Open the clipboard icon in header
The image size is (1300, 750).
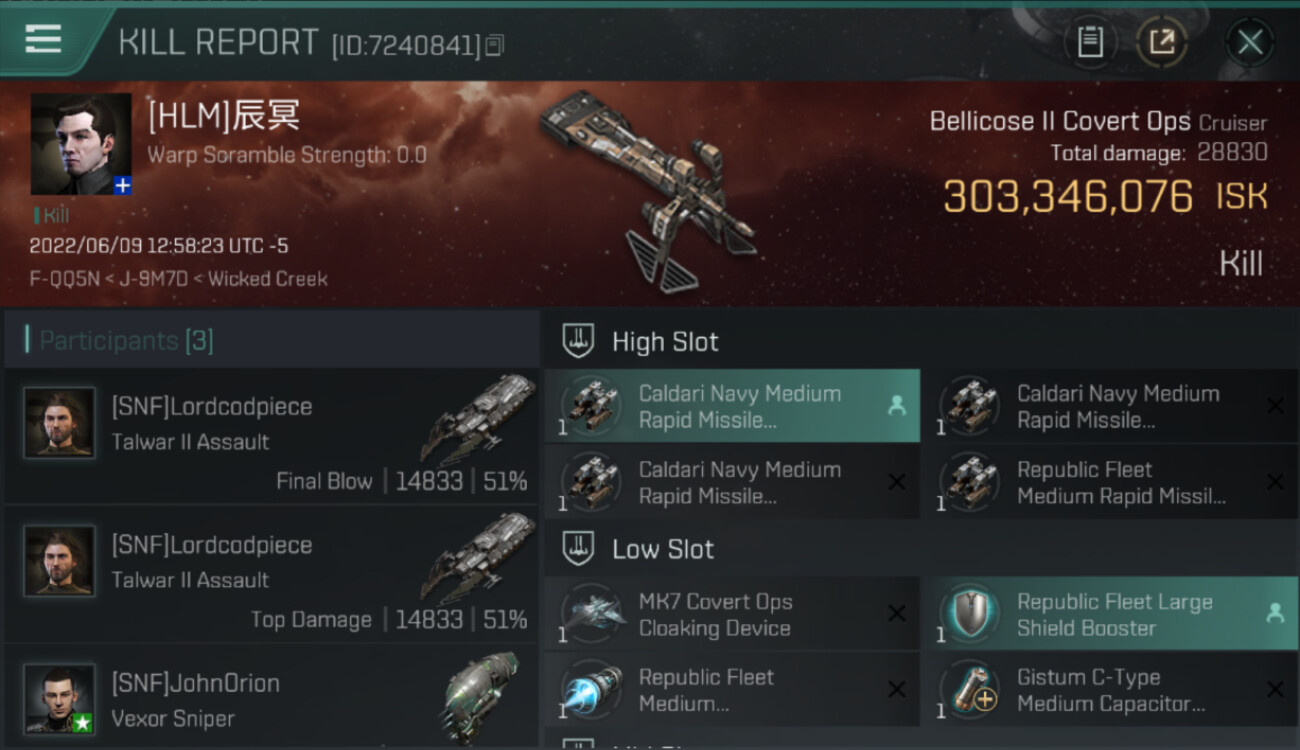(1089, 42)
